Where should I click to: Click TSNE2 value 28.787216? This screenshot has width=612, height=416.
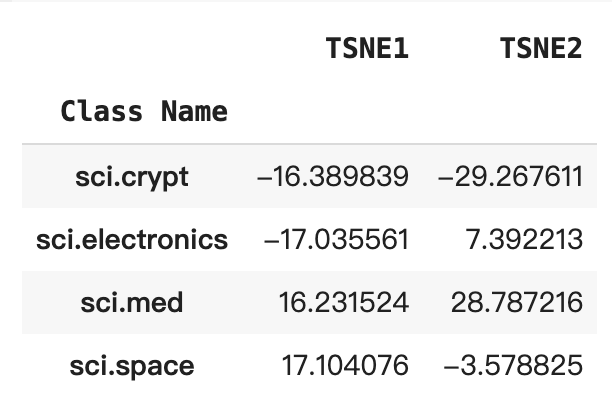517,302
